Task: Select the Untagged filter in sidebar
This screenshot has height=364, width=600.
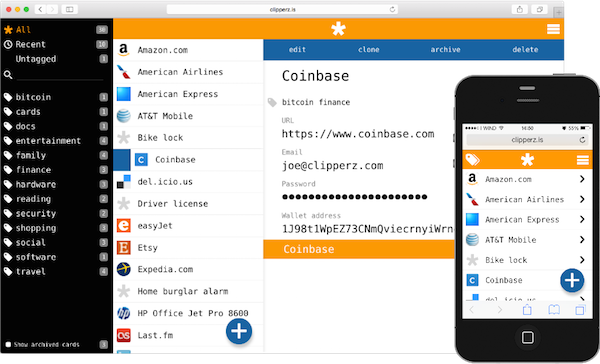Action: coord(56,59)
